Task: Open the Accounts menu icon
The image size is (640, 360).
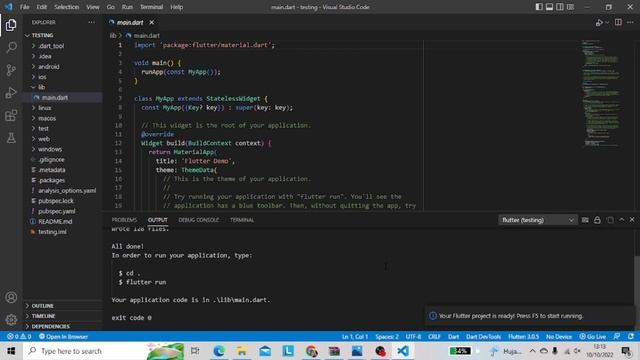Action: 11,297
